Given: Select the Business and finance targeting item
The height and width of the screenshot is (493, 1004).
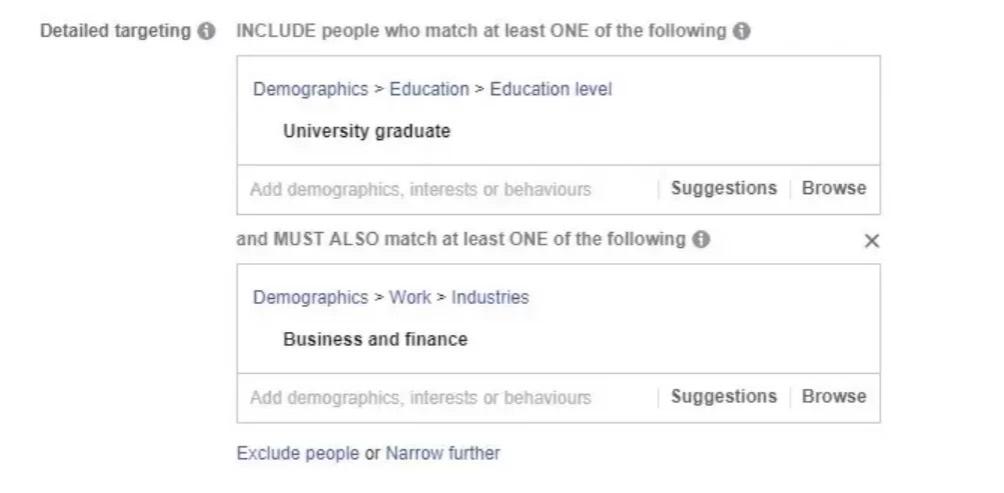Looking at the screenshot, I should [x=375, y=339].
